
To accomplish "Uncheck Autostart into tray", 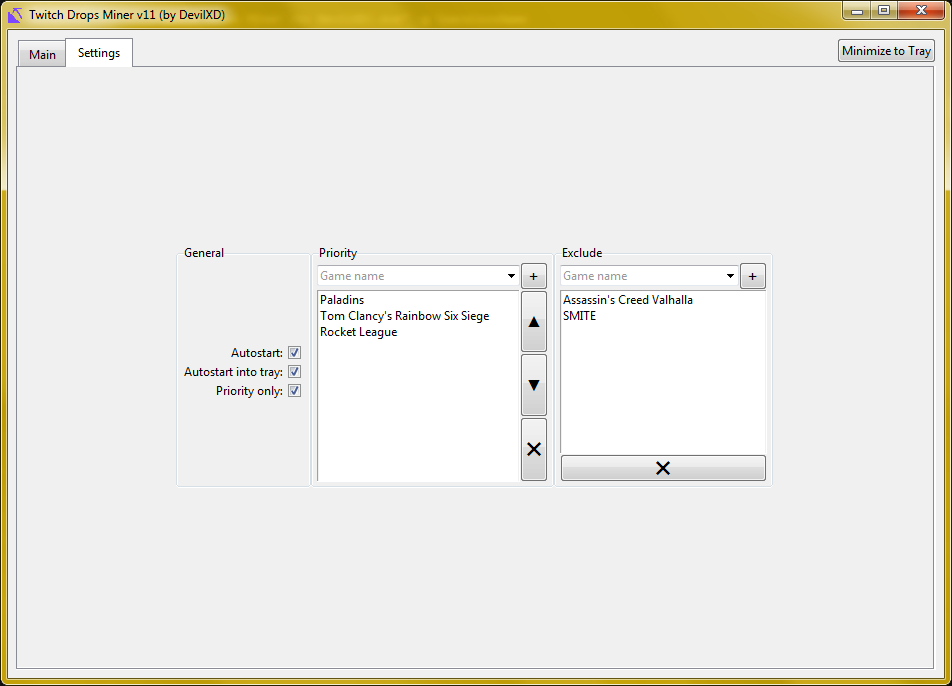I will [x=294, y=371].
